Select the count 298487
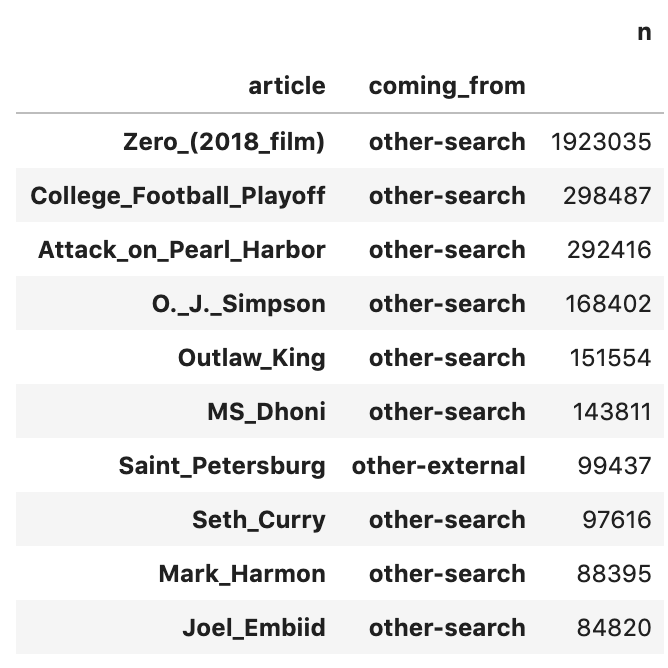The height and width of the screenshot is (668, 668). [x=607, y=196]
